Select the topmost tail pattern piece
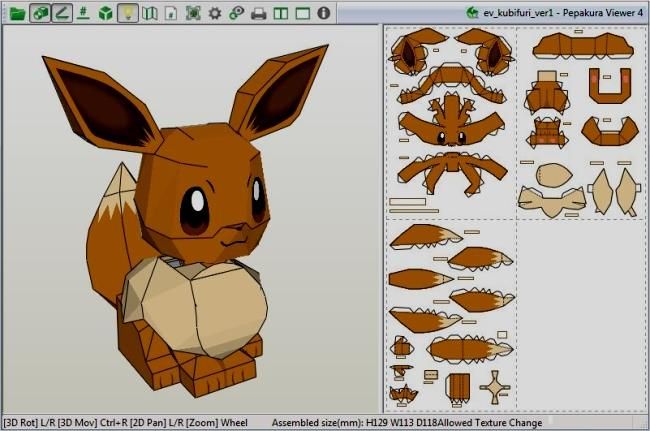The image size is (650, 431). point(426,237)
